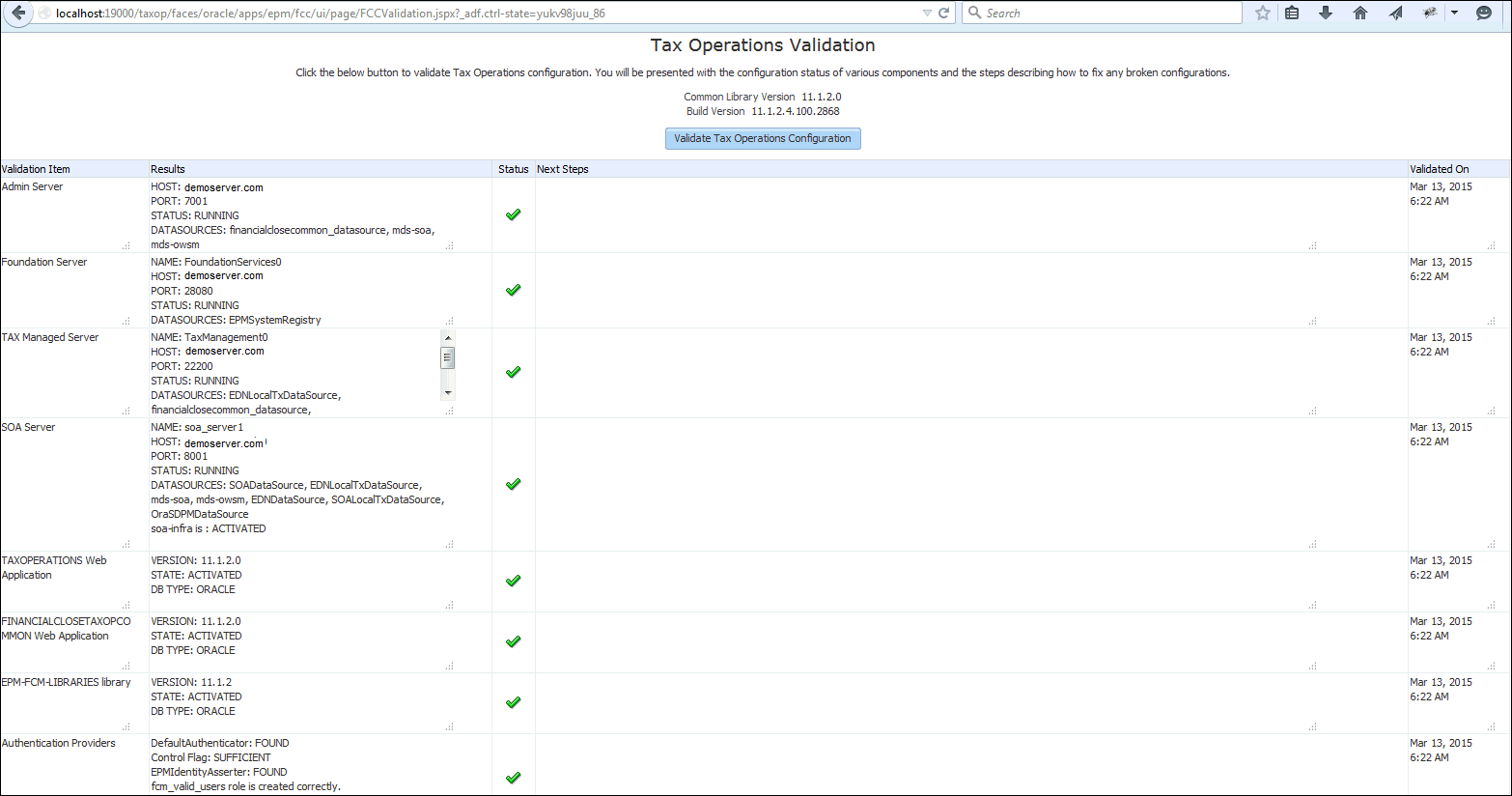Click the site identity globe icon
The image size is (1512, 796).
pyautogui.click(x=44, y=14)
